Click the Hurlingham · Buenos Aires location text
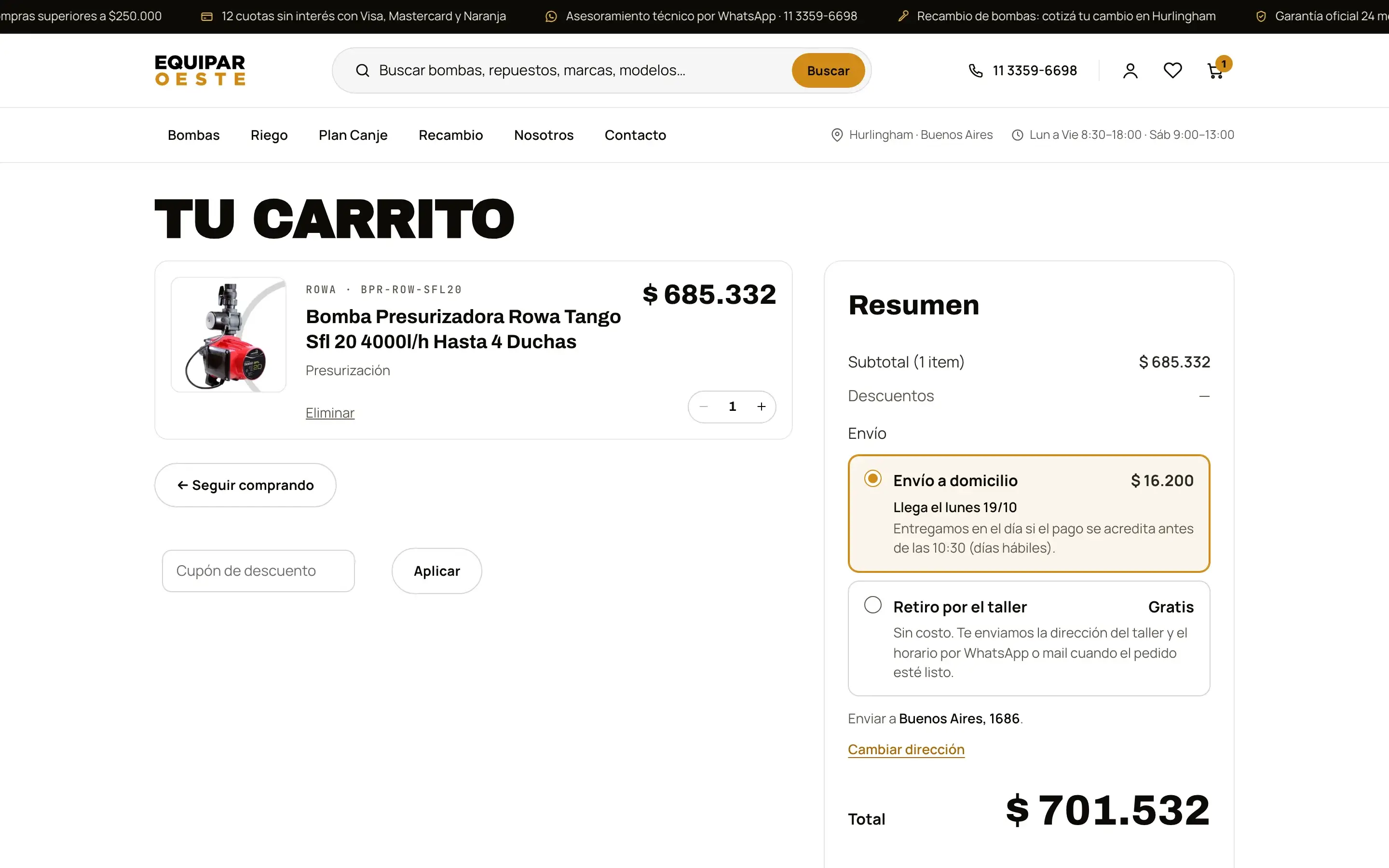 921,135
